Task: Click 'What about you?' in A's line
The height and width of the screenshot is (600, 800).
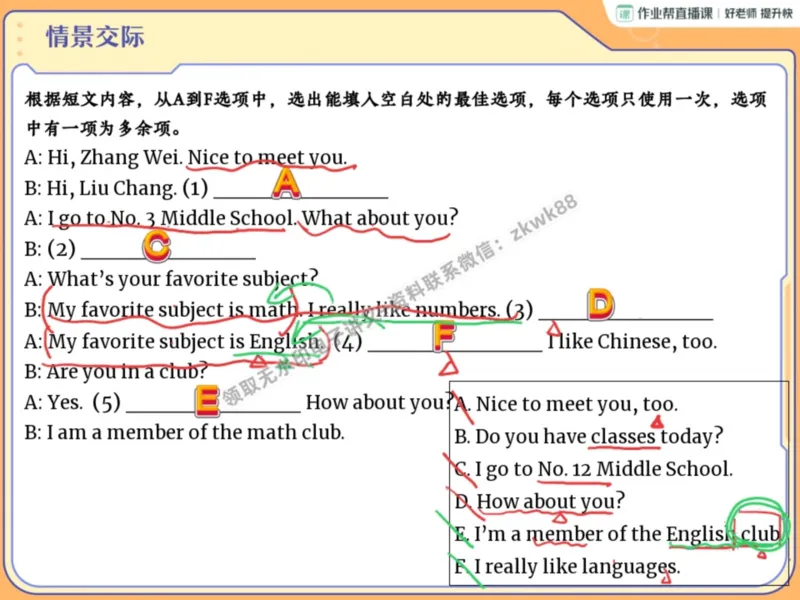Action: [x=380, y=218]
